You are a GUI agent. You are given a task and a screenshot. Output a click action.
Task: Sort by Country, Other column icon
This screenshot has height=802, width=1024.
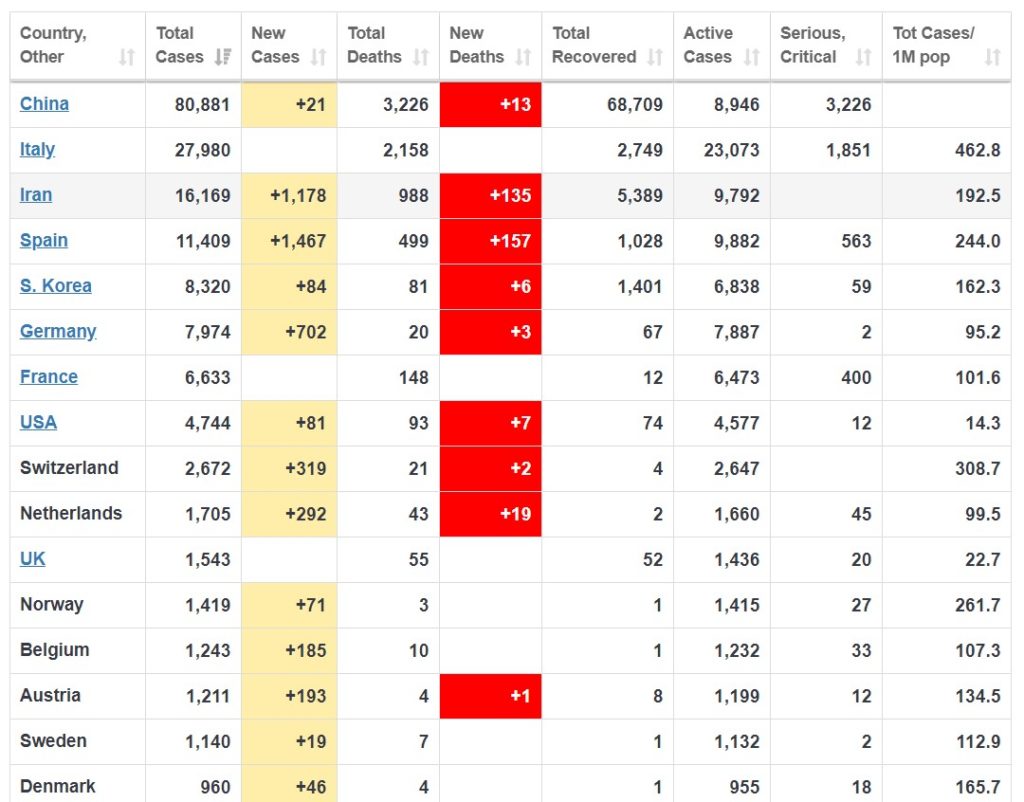tap(127, 57)
